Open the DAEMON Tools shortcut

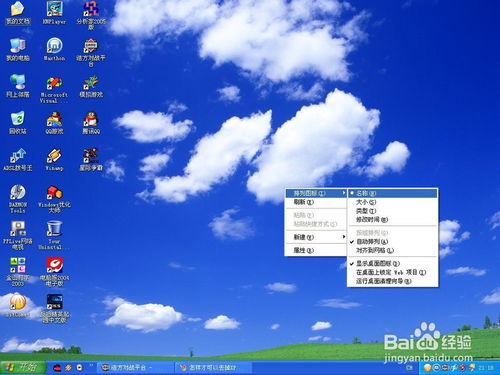(18, 199)
